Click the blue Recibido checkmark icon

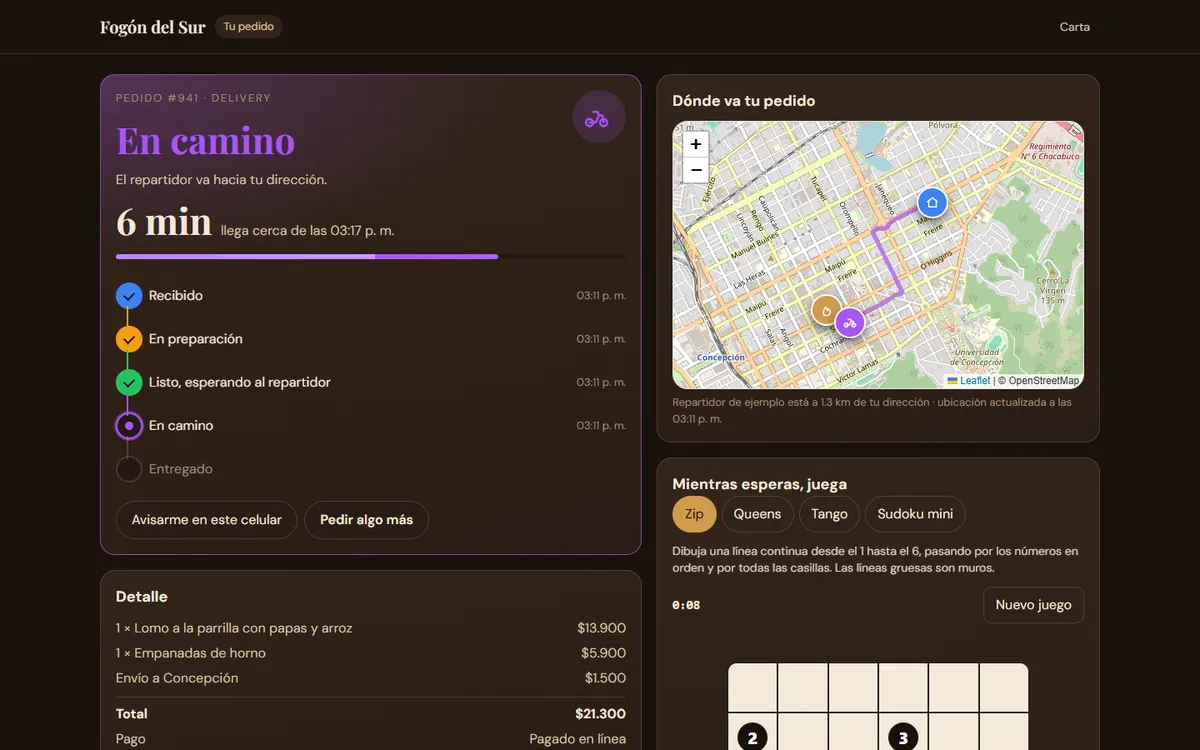129,296
